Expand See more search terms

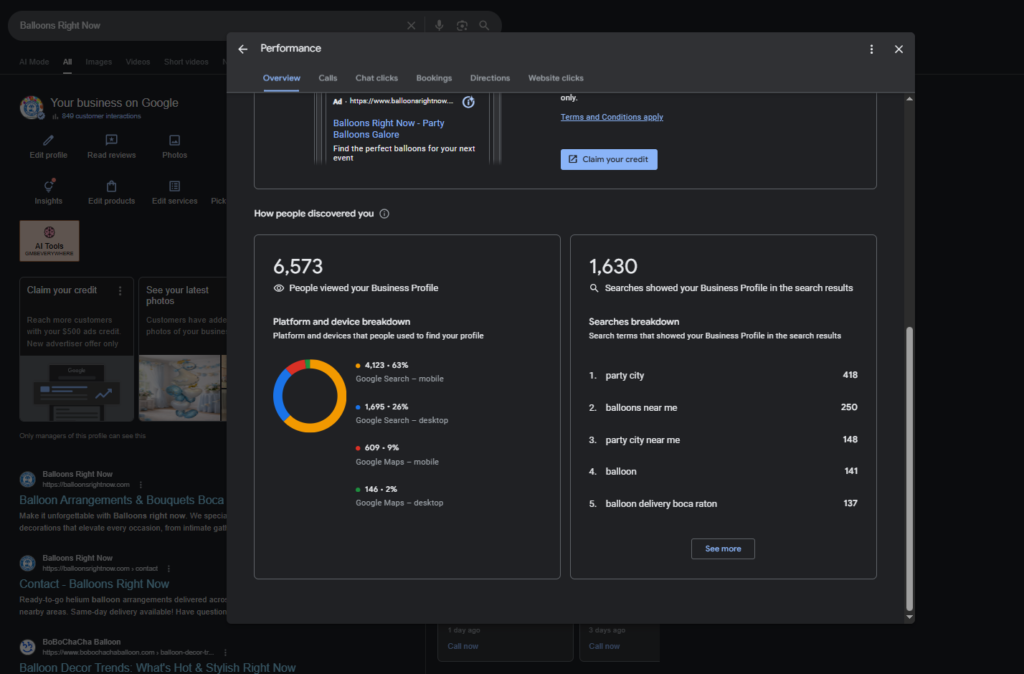[x=722, y=548]
